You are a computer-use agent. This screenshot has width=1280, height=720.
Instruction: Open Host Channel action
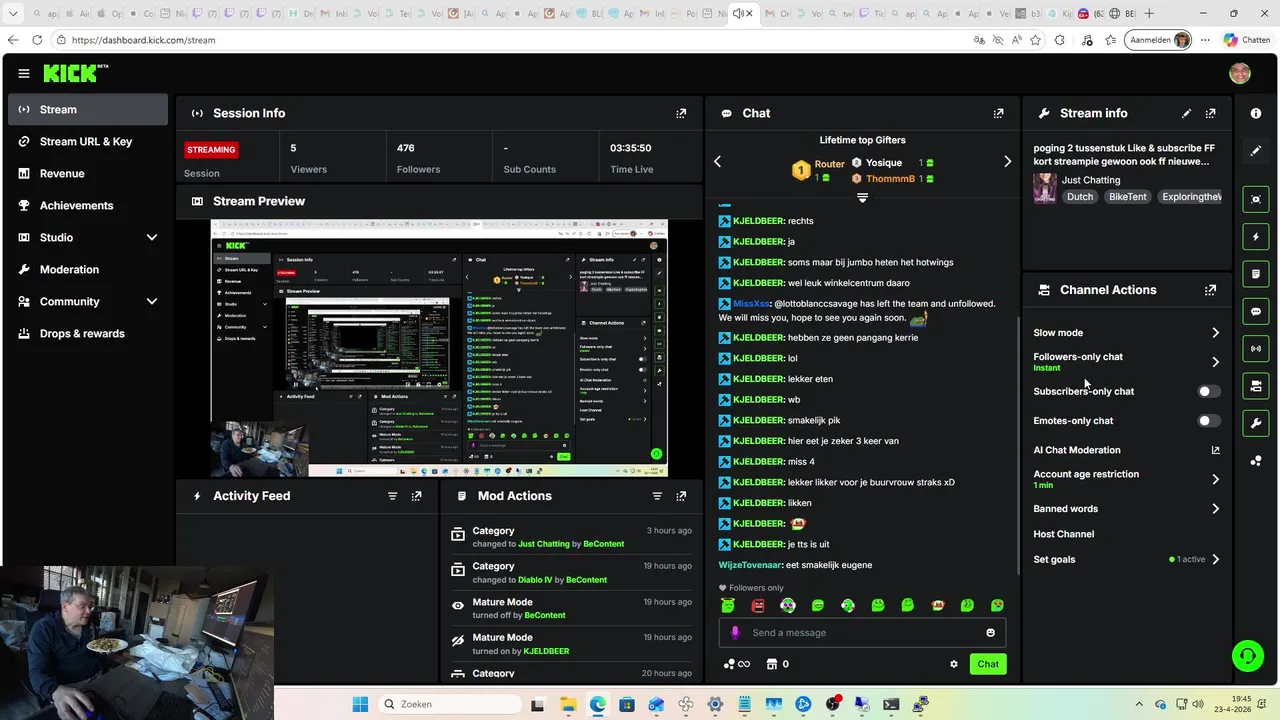1063,534
